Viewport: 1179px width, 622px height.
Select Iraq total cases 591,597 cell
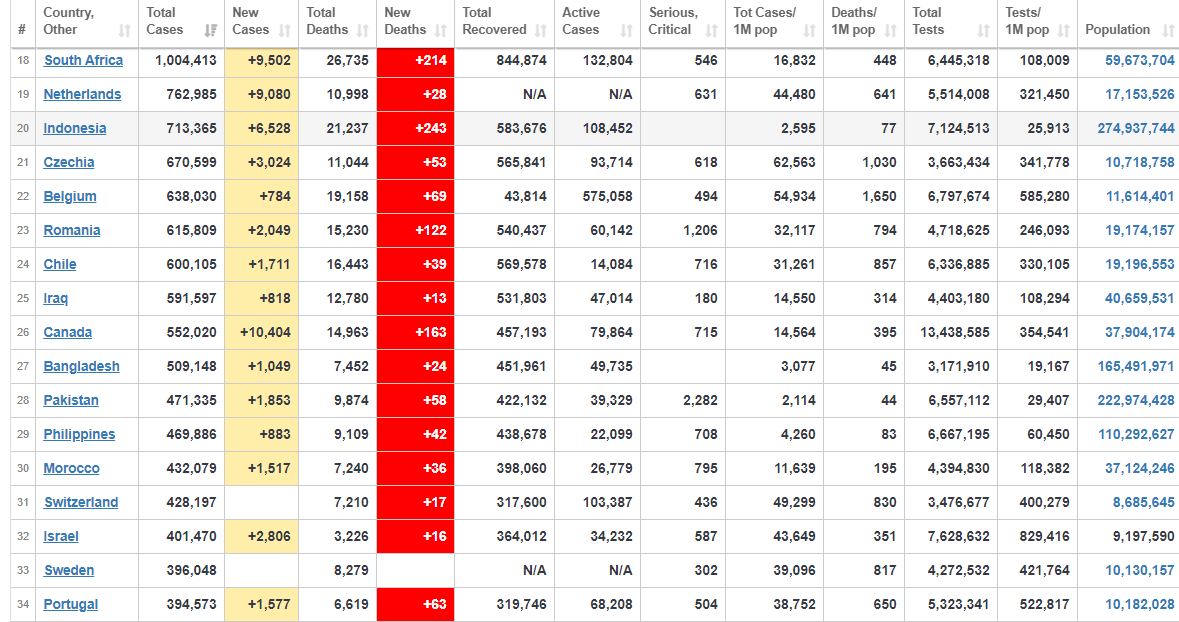181,299
